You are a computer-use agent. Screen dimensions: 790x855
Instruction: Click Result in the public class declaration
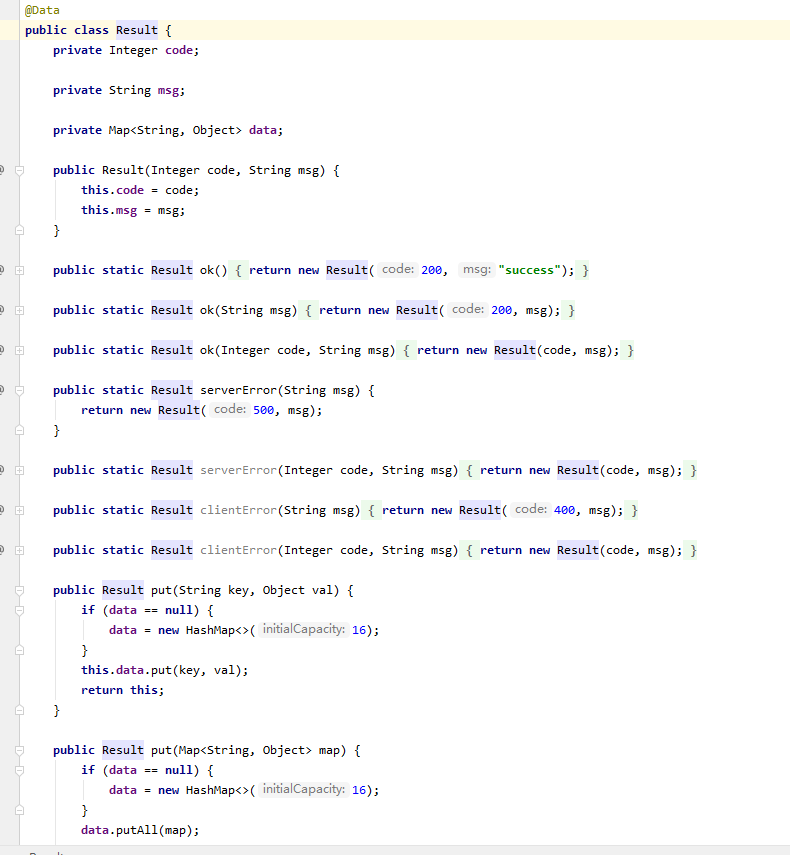(x=137, y=30)
